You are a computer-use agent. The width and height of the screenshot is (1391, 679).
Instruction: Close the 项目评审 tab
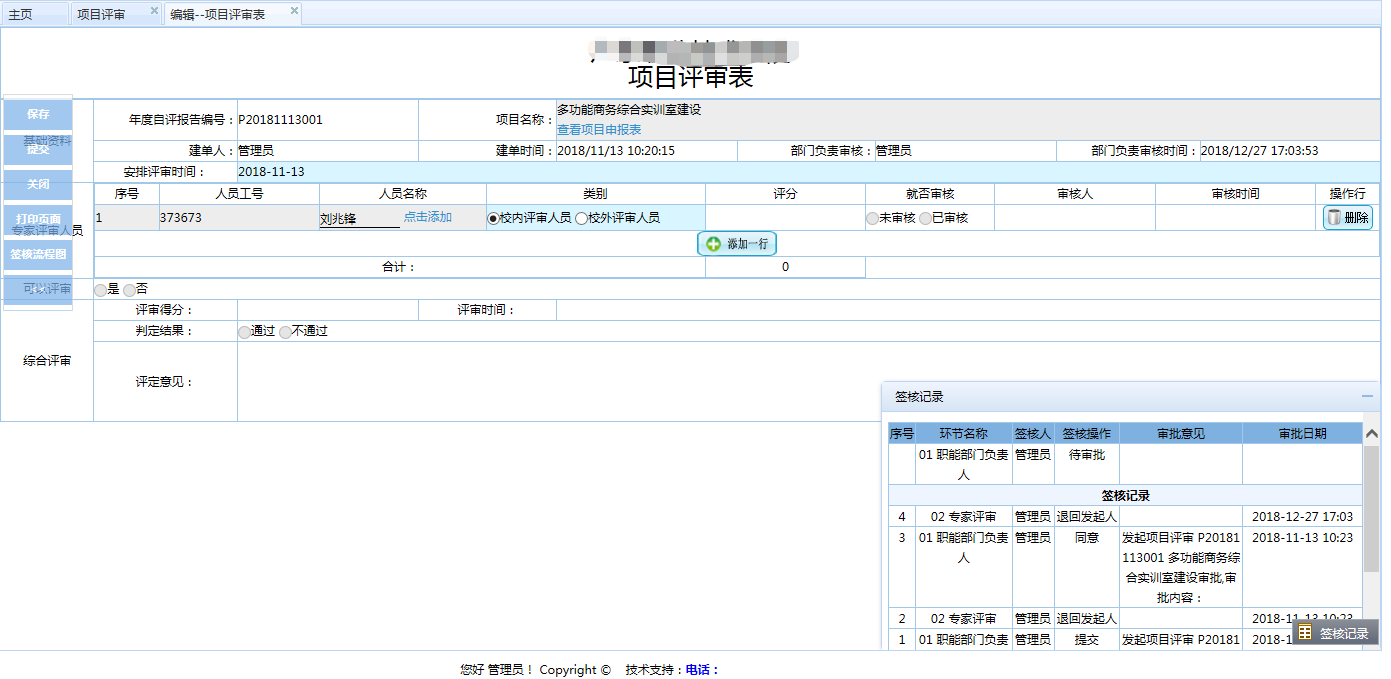(154, 11)
